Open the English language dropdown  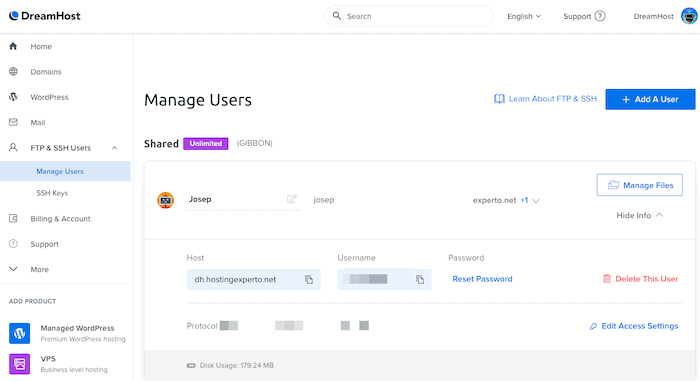[x=524, y=16]
